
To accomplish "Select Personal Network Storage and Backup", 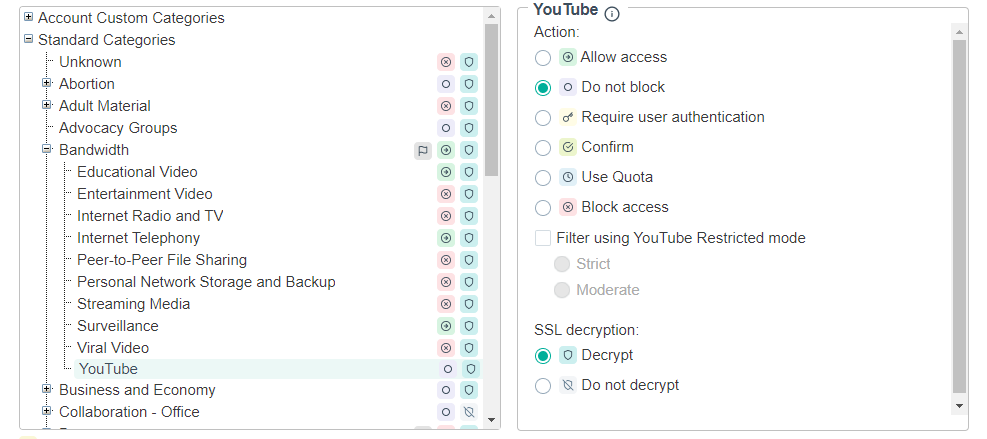I will point(206,282).
